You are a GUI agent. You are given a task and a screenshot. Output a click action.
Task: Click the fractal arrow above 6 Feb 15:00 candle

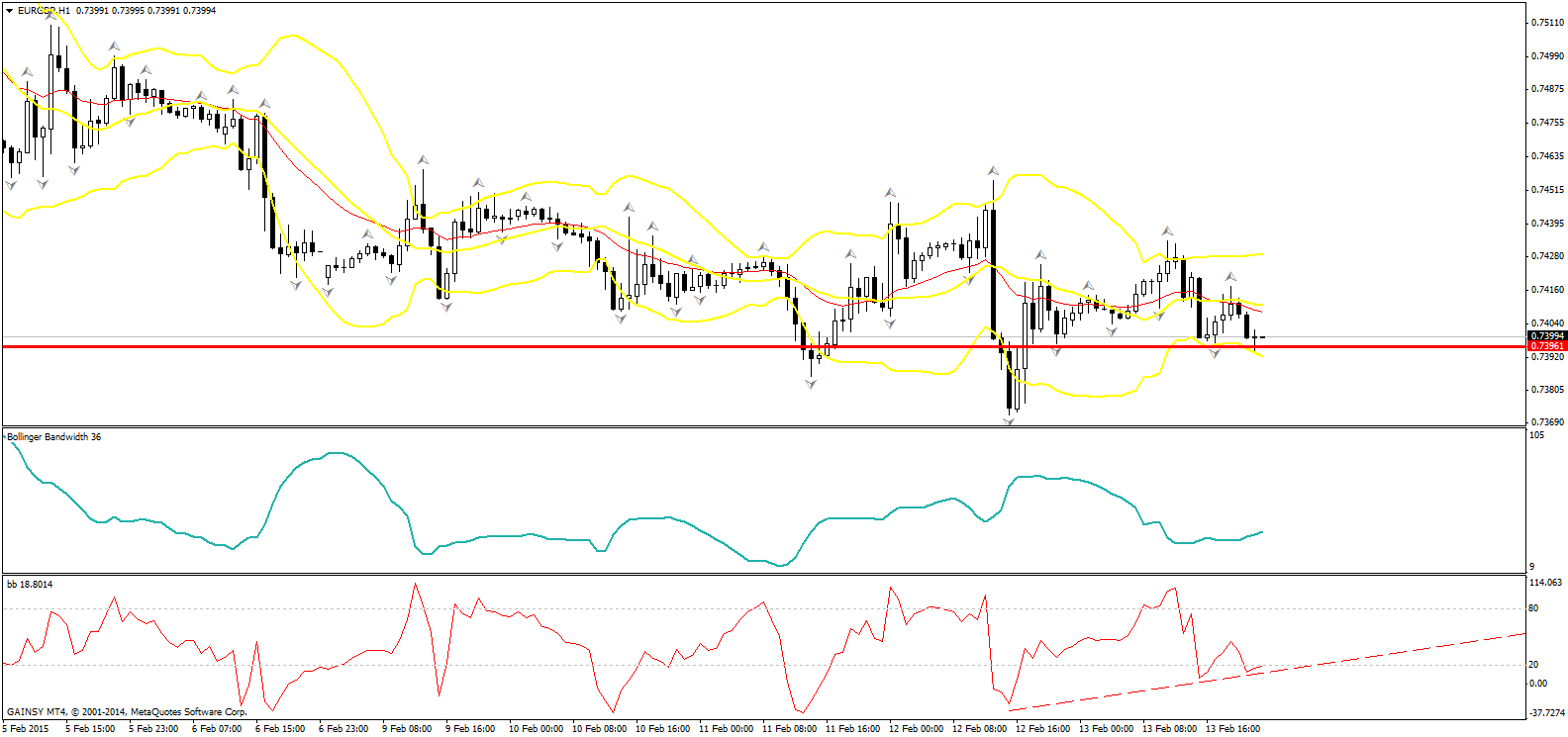point(264,103)
